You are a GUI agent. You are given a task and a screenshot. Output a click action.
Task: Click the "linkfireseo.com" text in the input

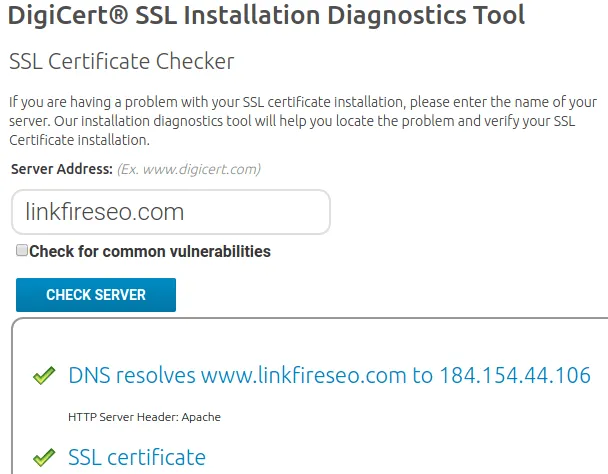pyautogui.click(x=105, y=212)
